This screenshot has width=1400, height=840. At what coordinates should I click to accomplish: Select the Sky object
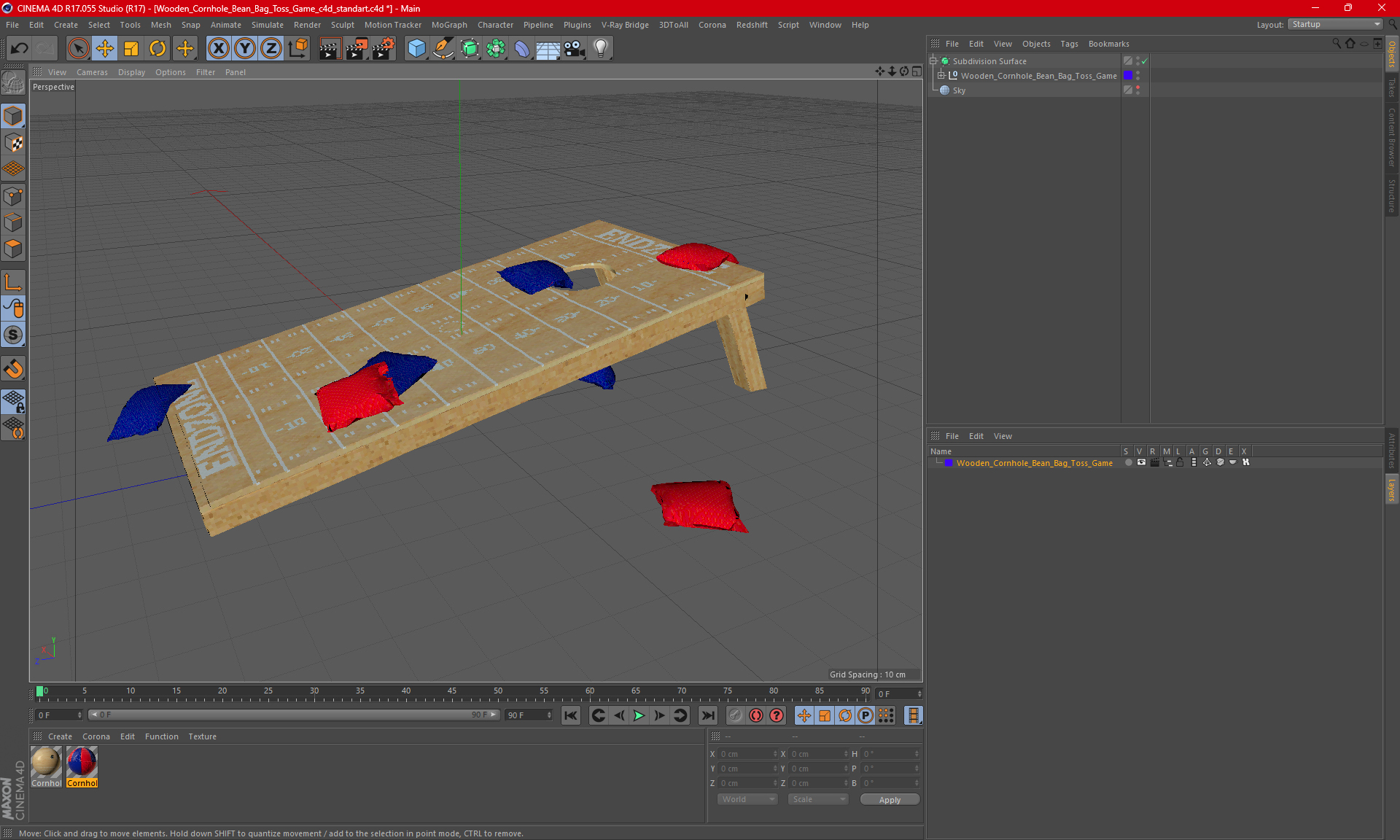pos(959,90)
